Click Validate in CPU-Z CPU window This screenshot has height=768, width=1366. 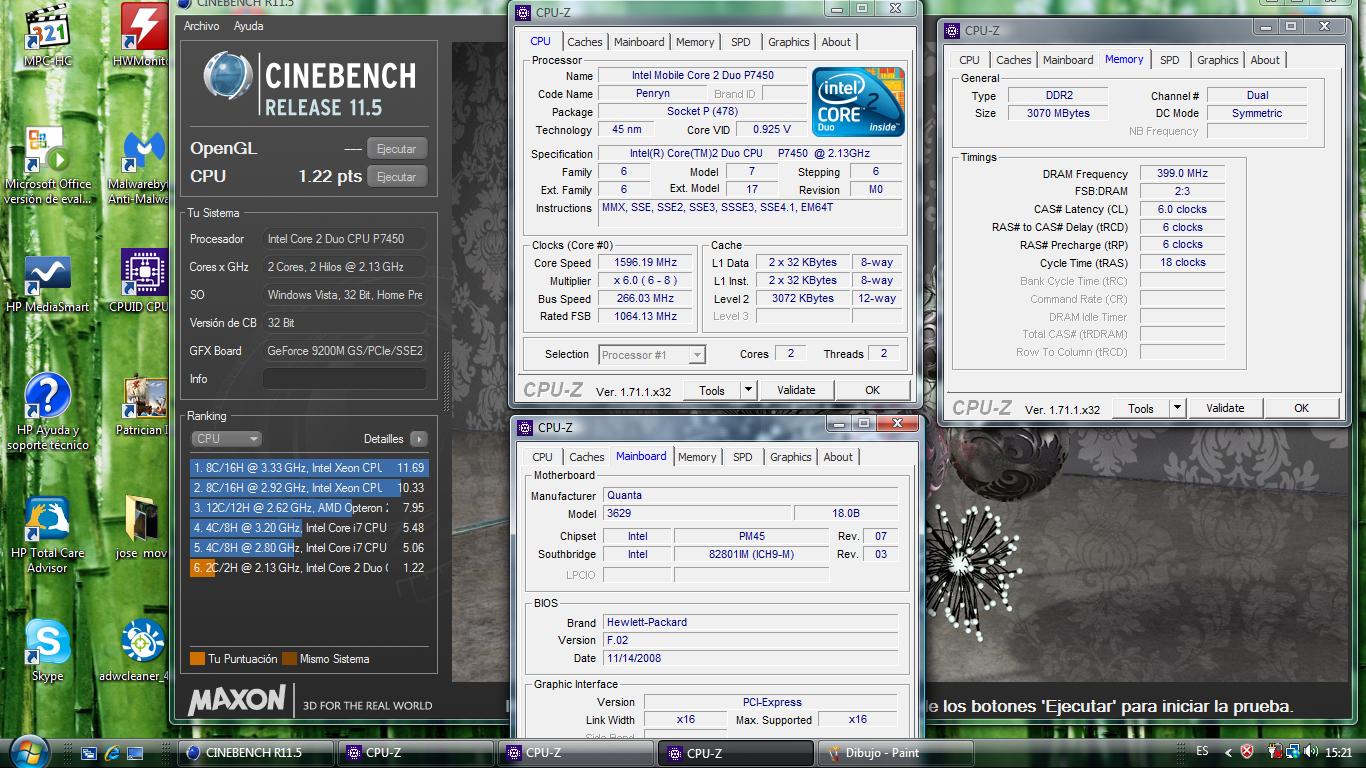(796, 390)
